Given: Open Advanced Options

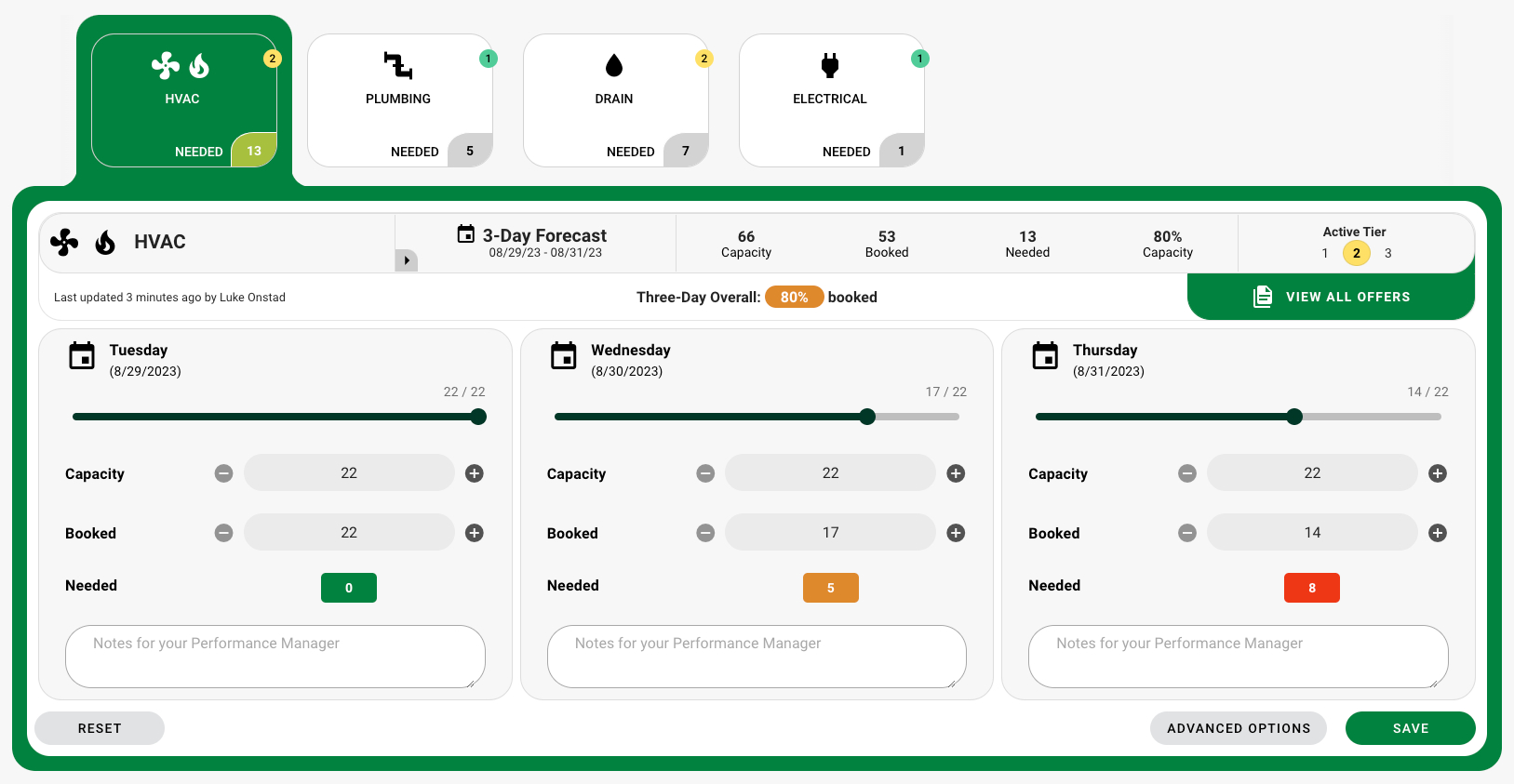Looking at the screenshot, I should click(1239, 728).
